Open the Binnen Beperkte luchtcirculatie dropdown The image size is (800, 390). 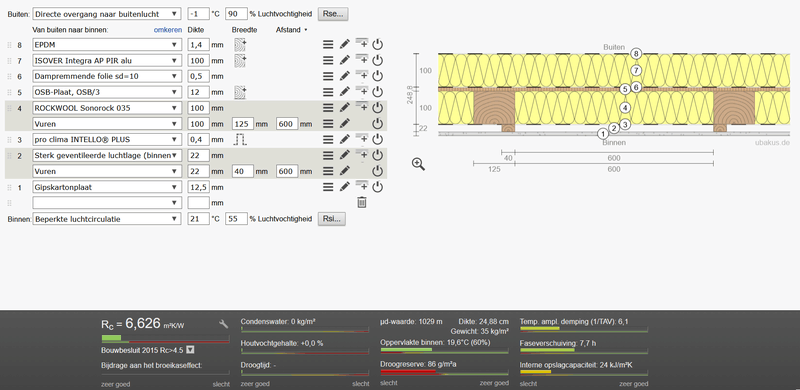(x=107, y=219)
